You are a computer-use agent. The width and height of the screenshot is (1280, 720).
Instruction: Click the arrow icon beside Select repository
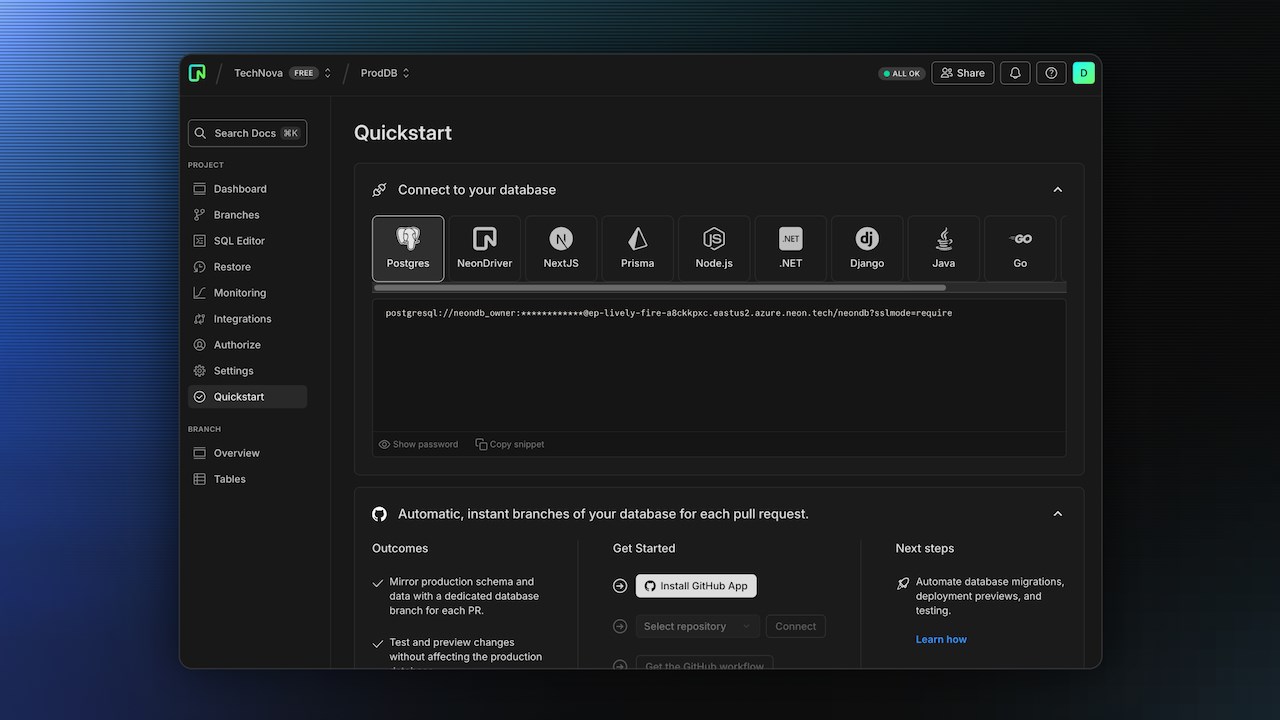coord(620,626)
